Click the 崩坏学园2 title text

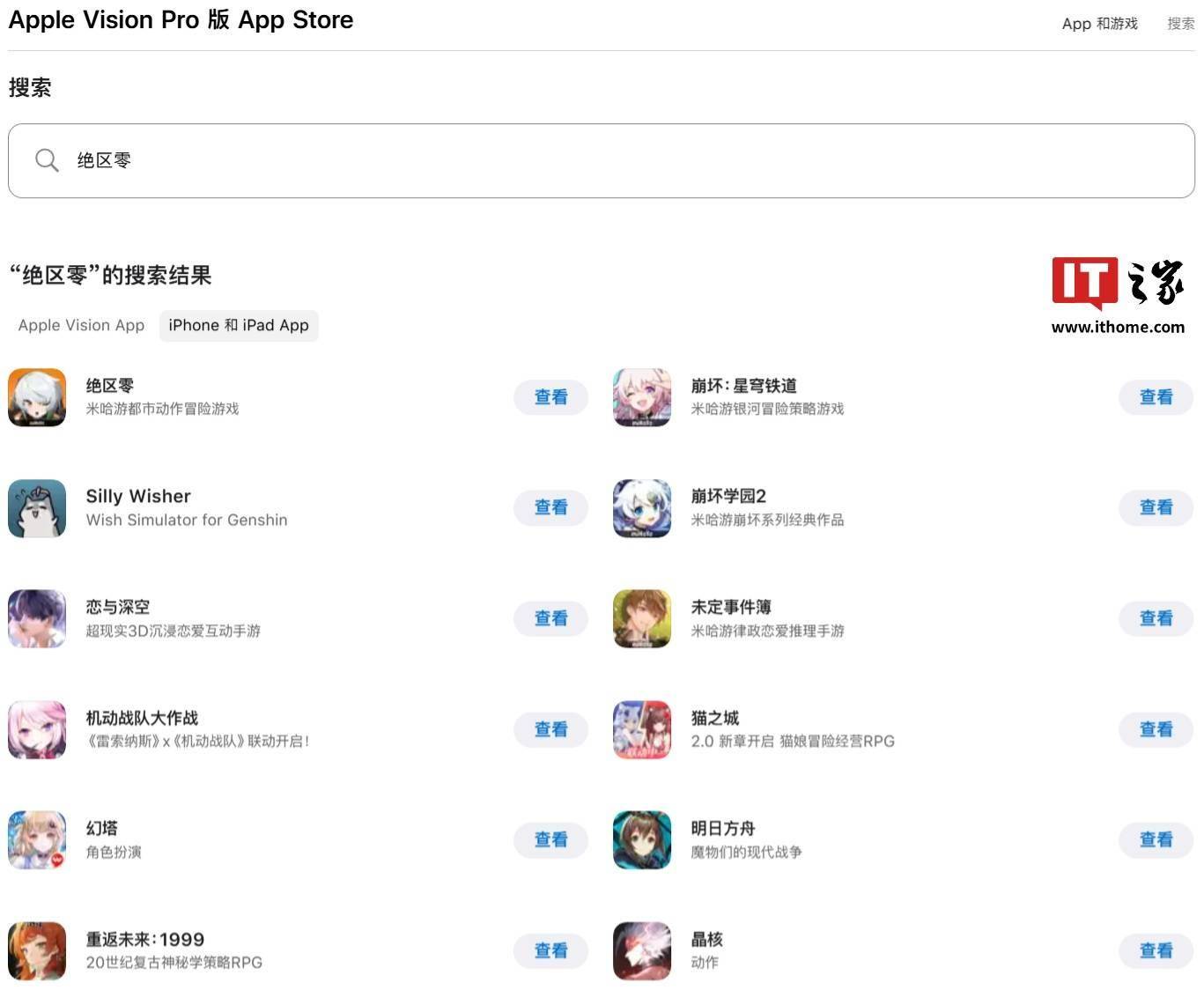pyautogui.click(x=728, y=496)
